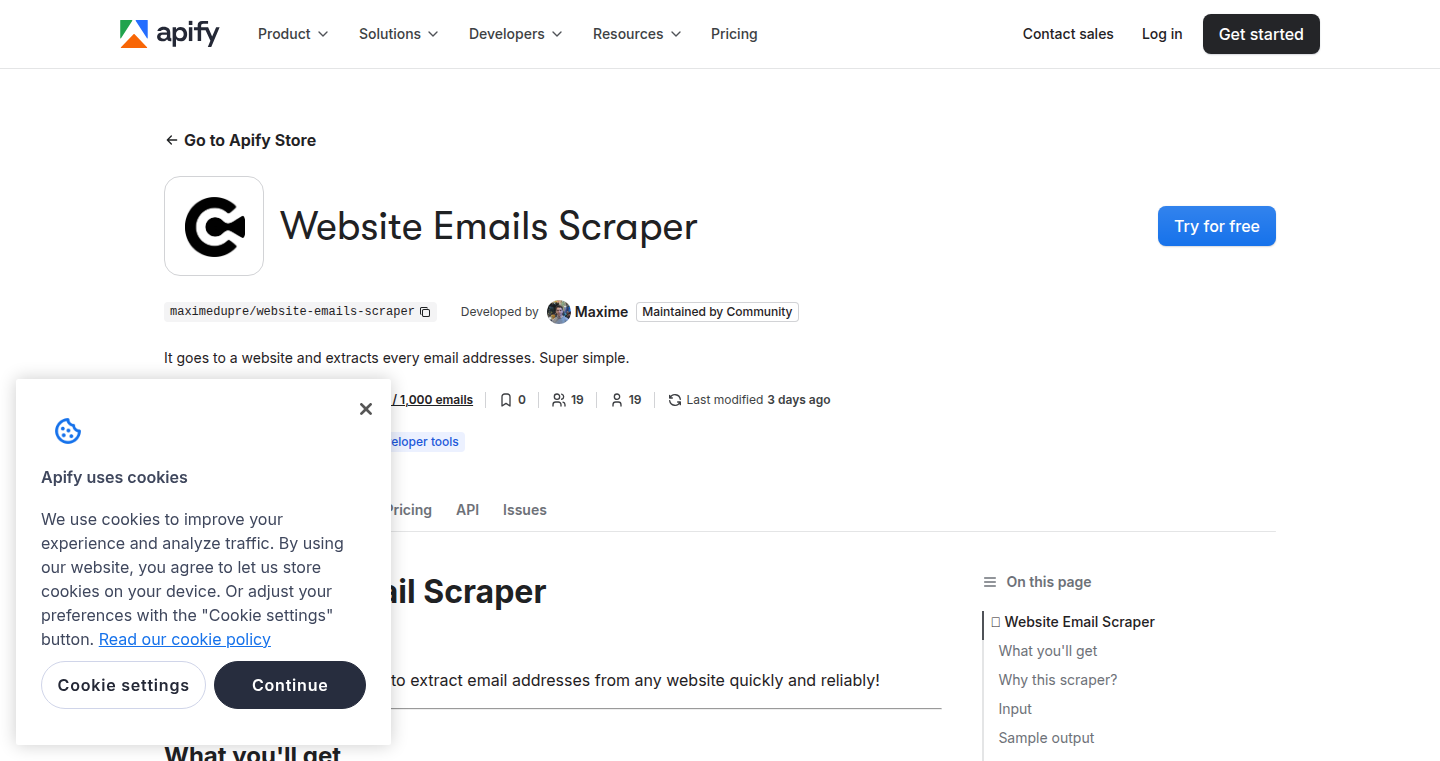Click the back arrow to Apify Store
The image size is (1440, 761).
pos(172,140)
